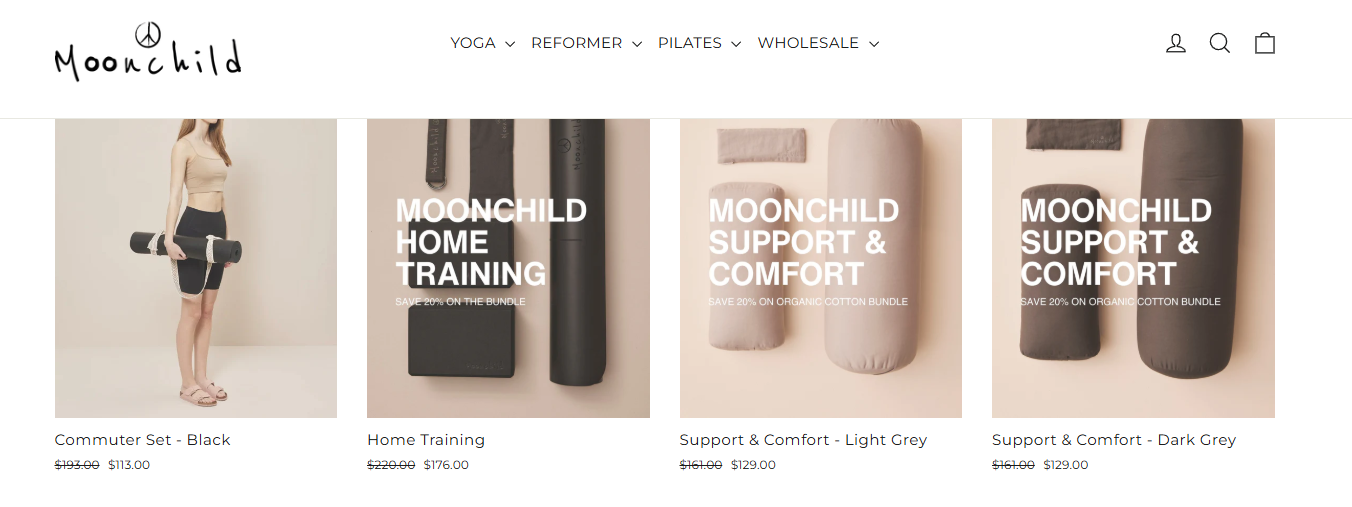The width and height of the screenshot is (1352, 507).
Task: Open Support & Comfort - Dark Grey link
Action: coord(1114,440)
